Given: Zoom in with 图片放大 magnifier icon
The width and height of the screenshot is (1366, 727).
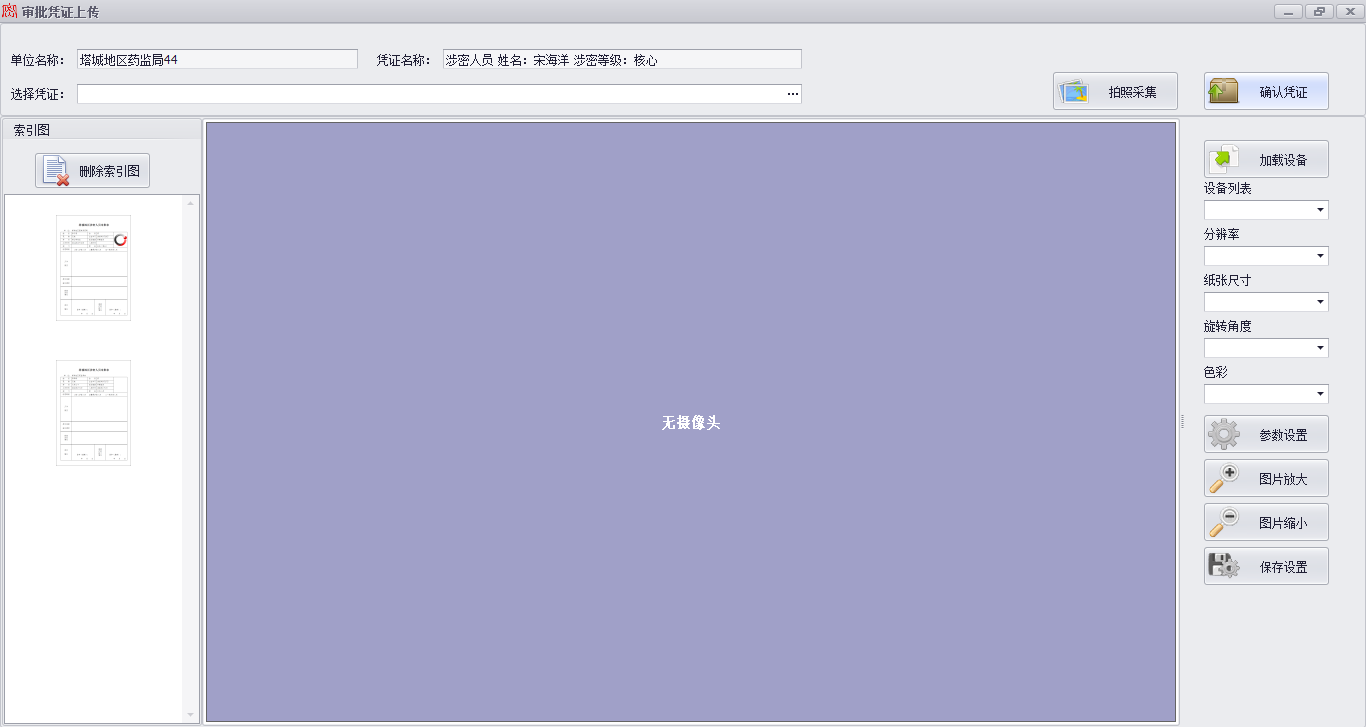Looking at the screenshot, I should [x=1224, y=479].
